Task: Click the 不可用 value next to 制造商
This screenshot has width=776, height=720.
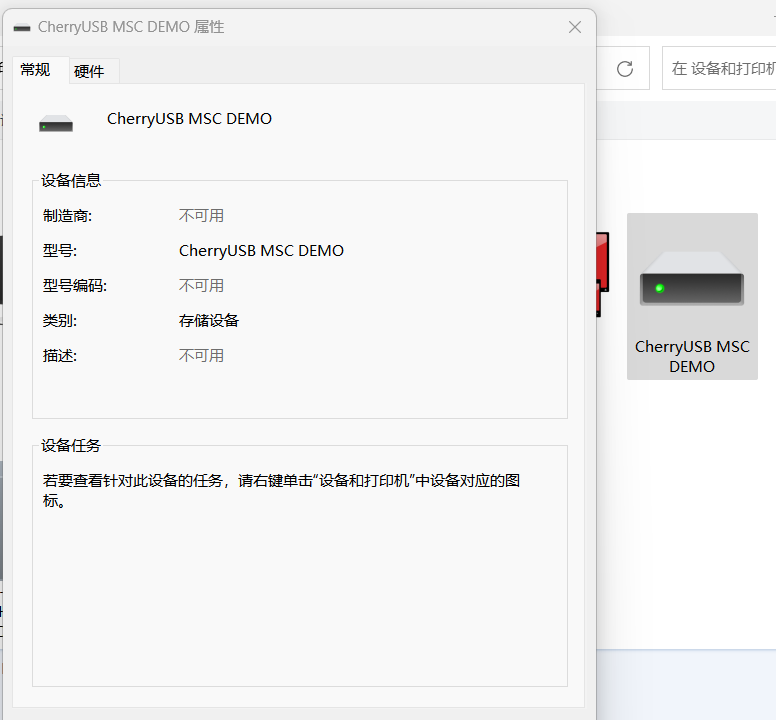Action: tap(201, 216)
